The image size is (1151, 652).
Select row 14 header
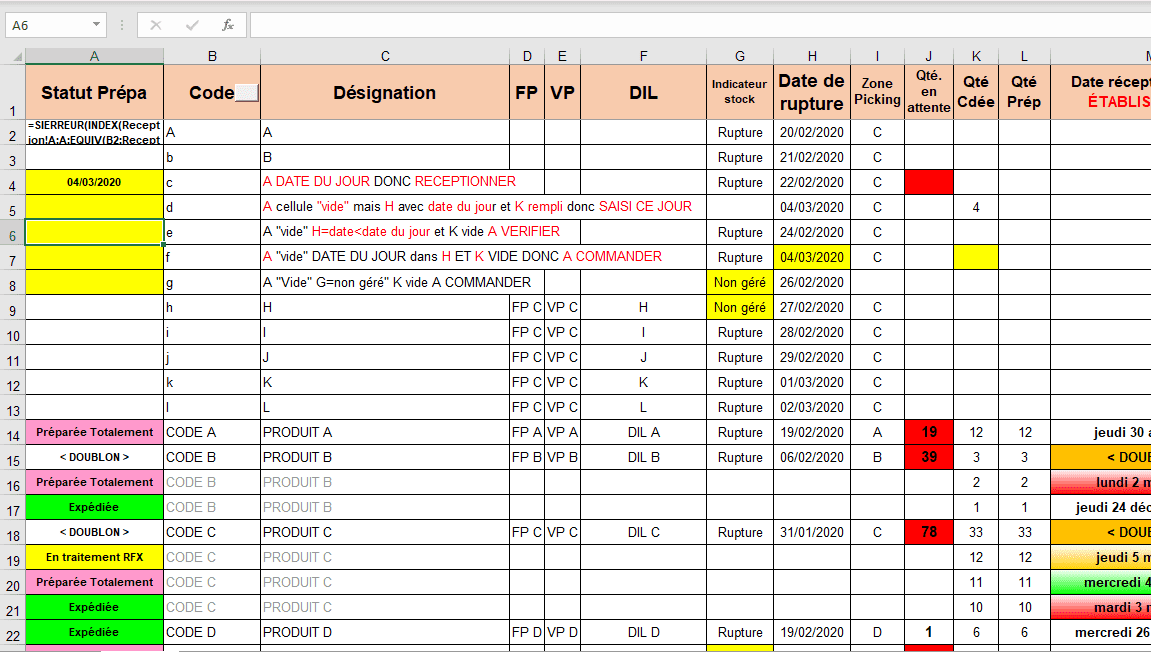[x=12, y=433]
